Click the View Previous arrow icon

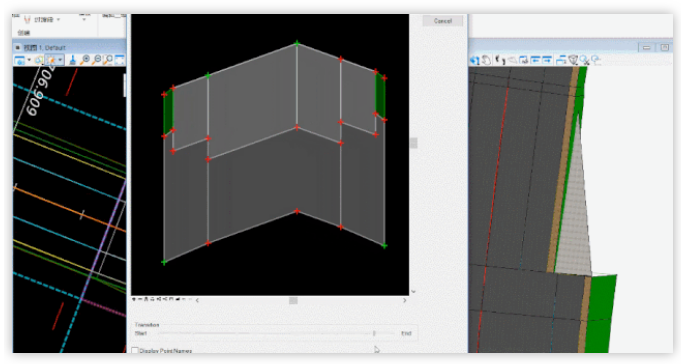(x=535, y=60)
